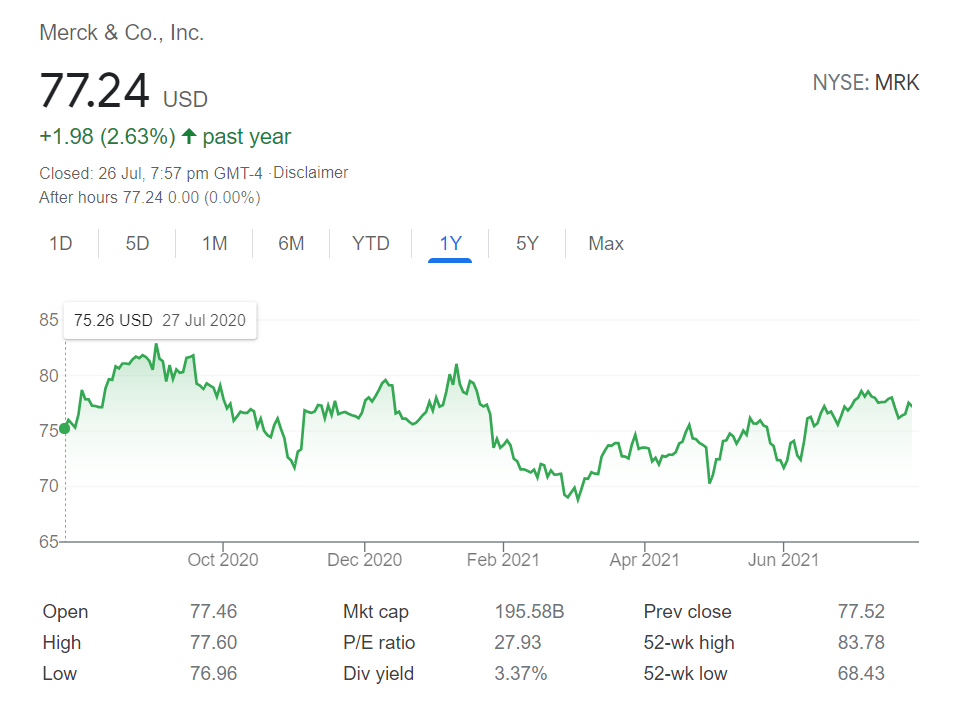957x724 pixels.
Task: Click the 75.26 USD price tooltip
Action: click(x=160, y=320)
